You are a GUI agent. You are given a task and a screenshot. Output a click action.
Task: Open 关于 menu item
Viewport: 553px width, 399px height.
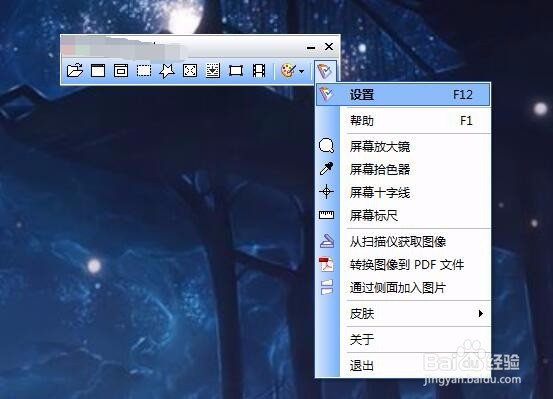point(403,339)
